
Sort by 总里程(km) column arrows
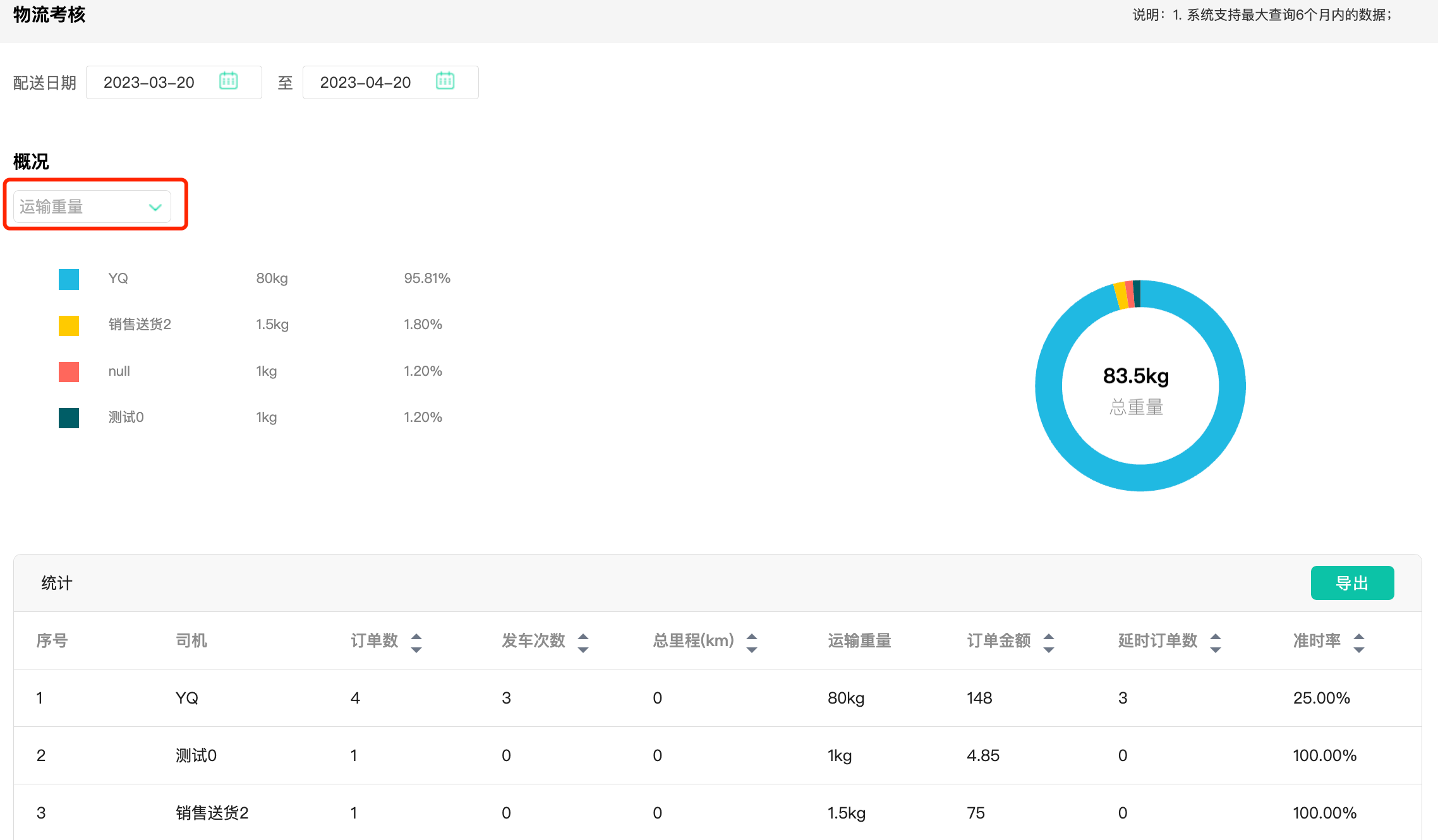(751, 642)
